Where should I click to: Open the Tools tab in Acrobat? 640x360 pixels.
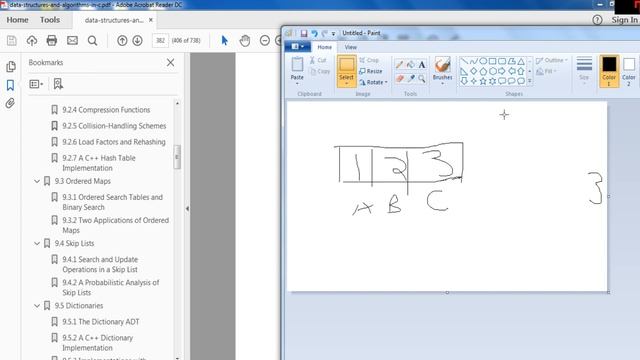tap(50, 20)
